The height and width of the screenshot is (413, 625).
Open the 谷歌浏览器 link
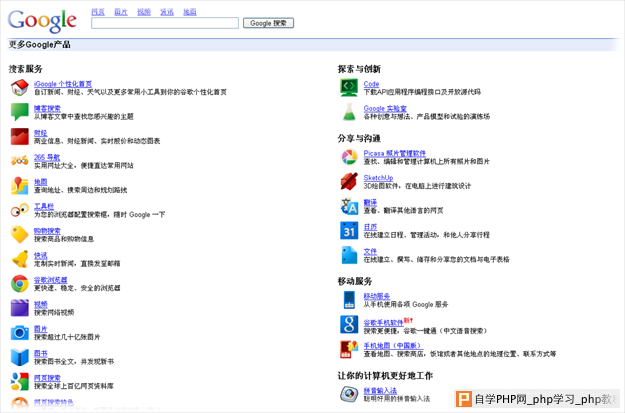[51, 280]
